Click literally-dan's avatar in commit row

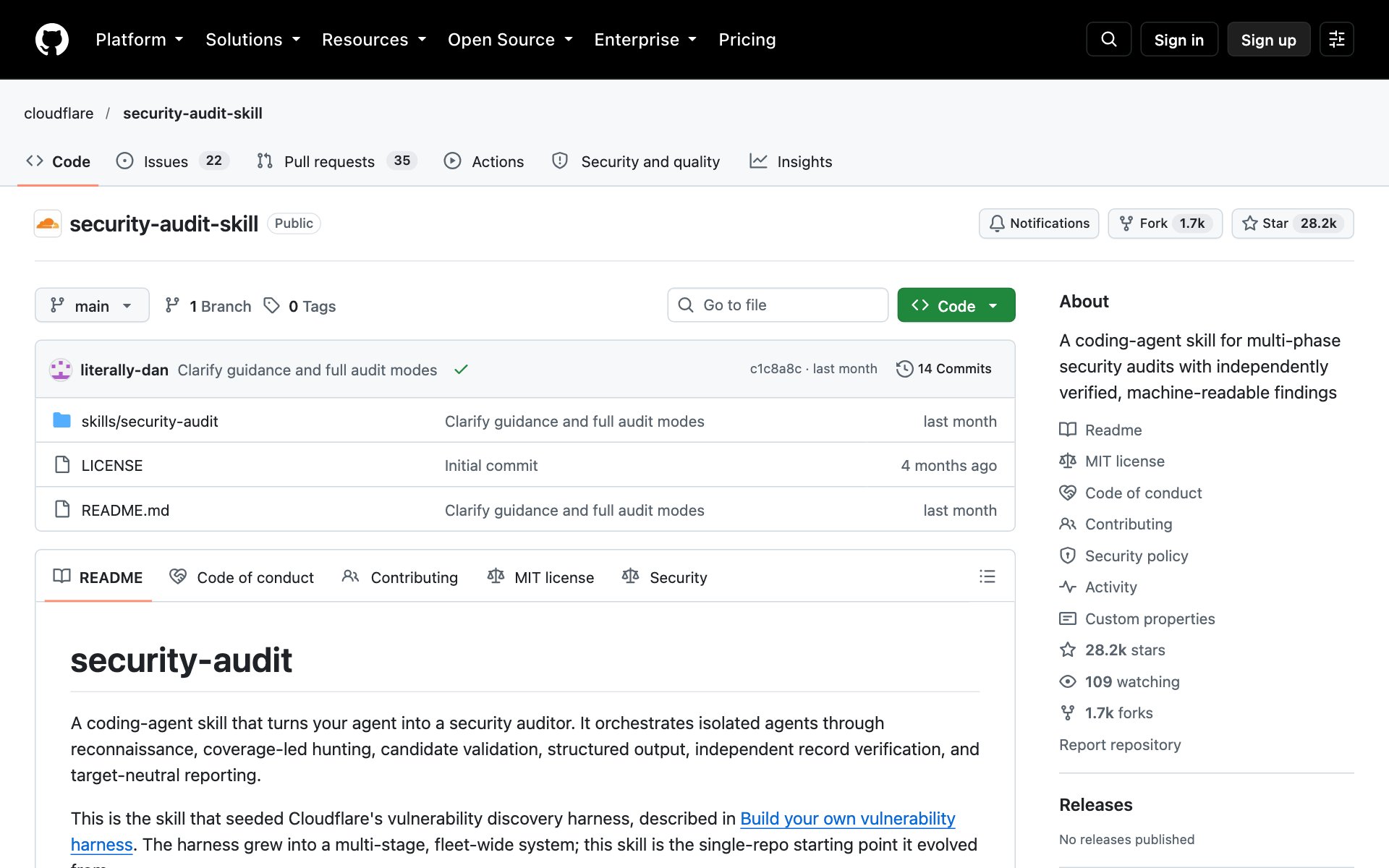[x=61, y=370]
